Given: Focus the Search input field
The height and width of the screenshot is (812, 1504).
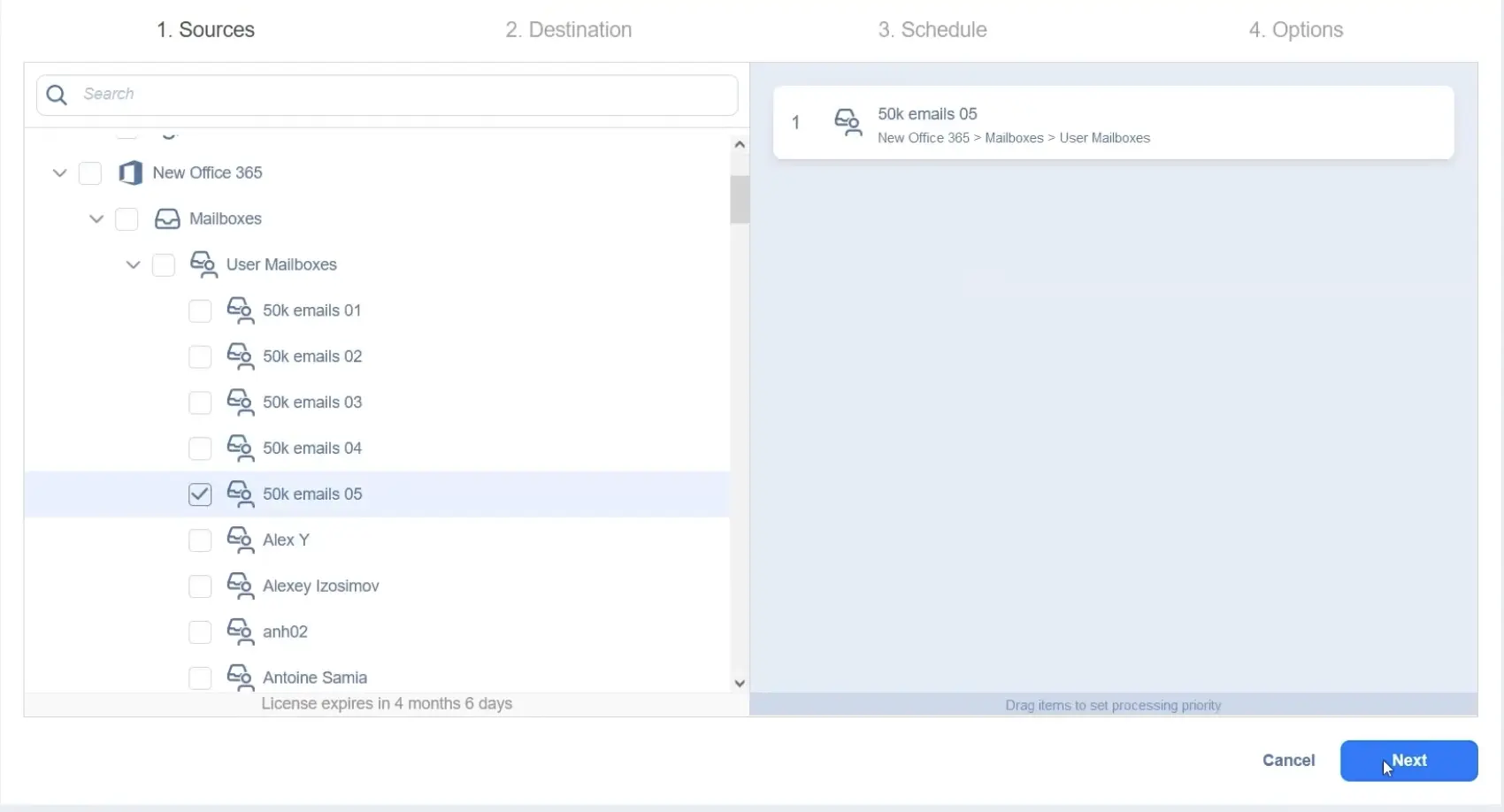Looking at the screenshot, I should tap(388, 95).
